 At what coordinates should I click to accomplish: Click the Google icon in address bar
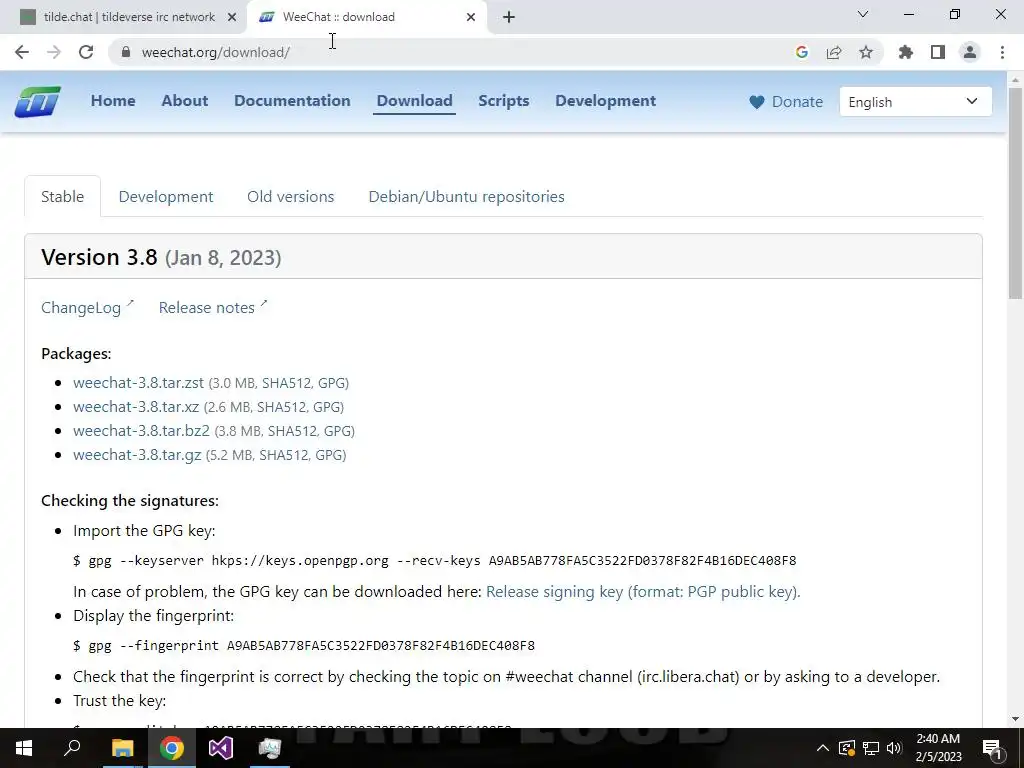(x=802, y=52)
